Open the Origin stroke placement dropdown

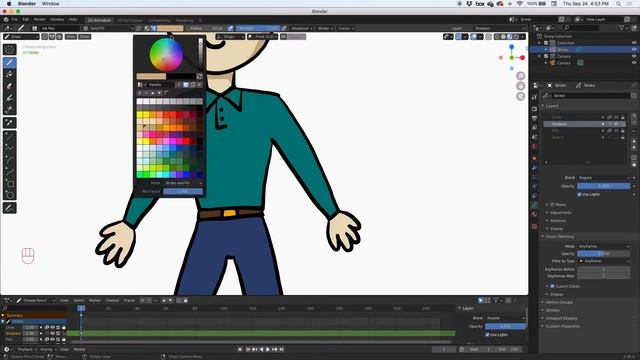tap(230, 37)
